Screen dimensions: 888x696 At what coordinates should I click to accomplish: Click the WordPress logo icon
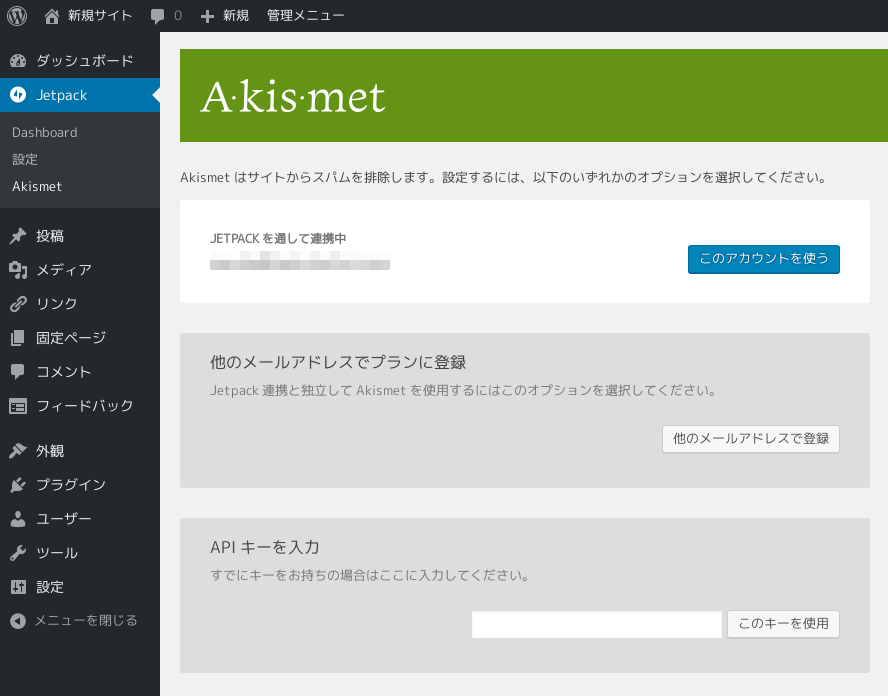click(17, 16)
